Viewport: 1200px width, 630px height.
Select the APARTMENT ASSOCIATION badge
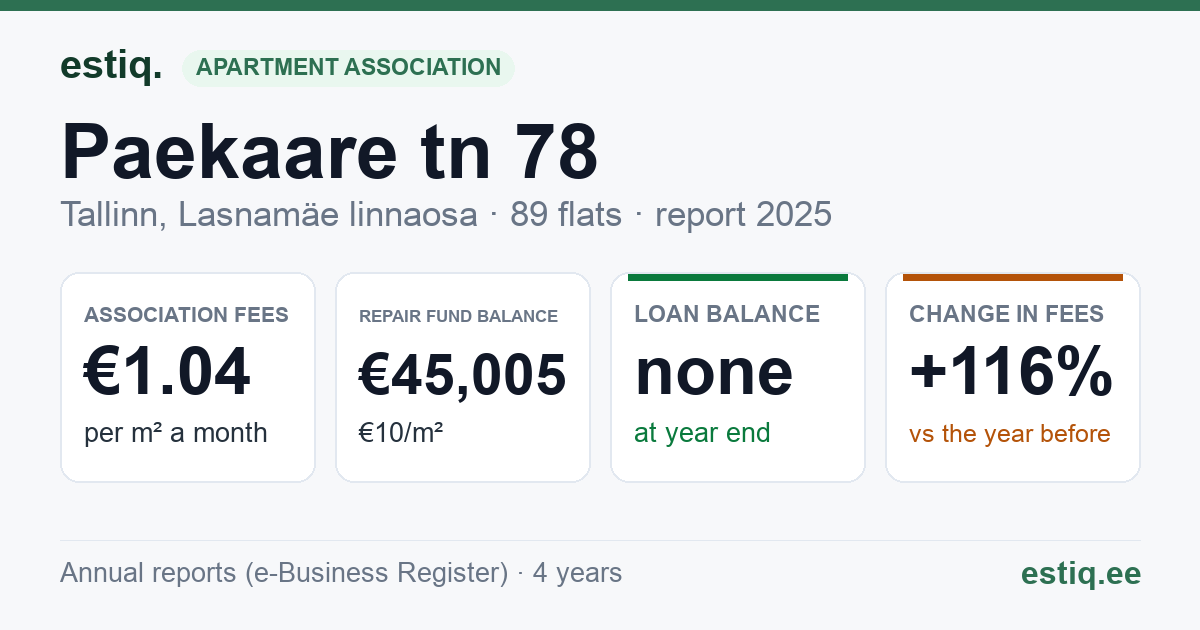click(348, 68)
